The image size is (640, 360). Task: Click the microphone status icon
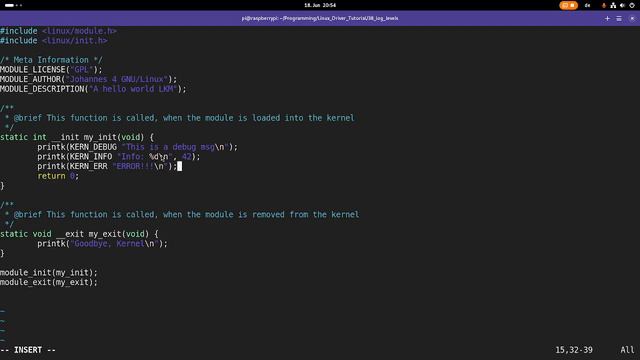(604, 5)
